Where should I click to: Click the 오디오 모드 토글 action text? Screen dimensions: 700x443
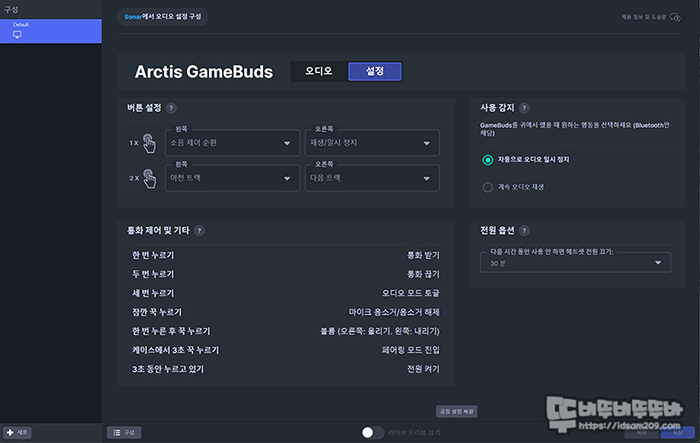pos(411,293)
